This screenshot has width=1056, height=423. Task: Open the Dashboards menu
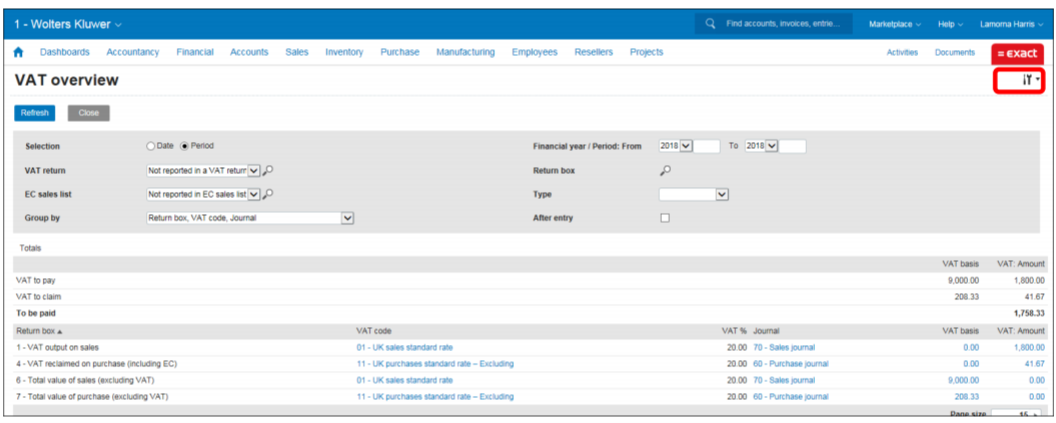pos(65,52)
